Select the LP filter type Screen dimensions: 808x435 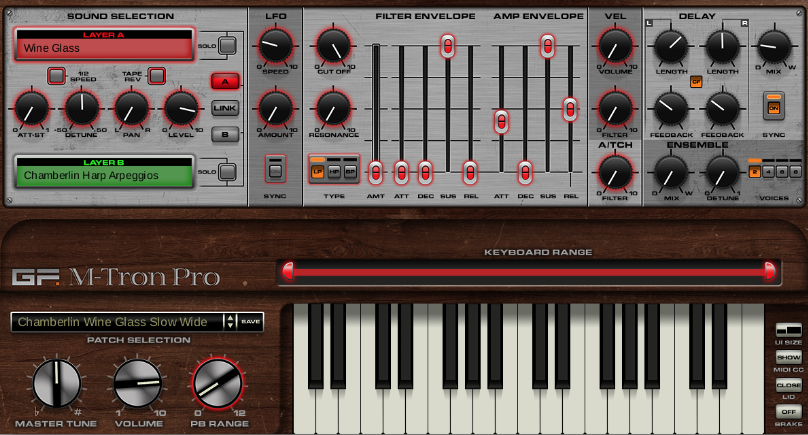pos(317,172)
